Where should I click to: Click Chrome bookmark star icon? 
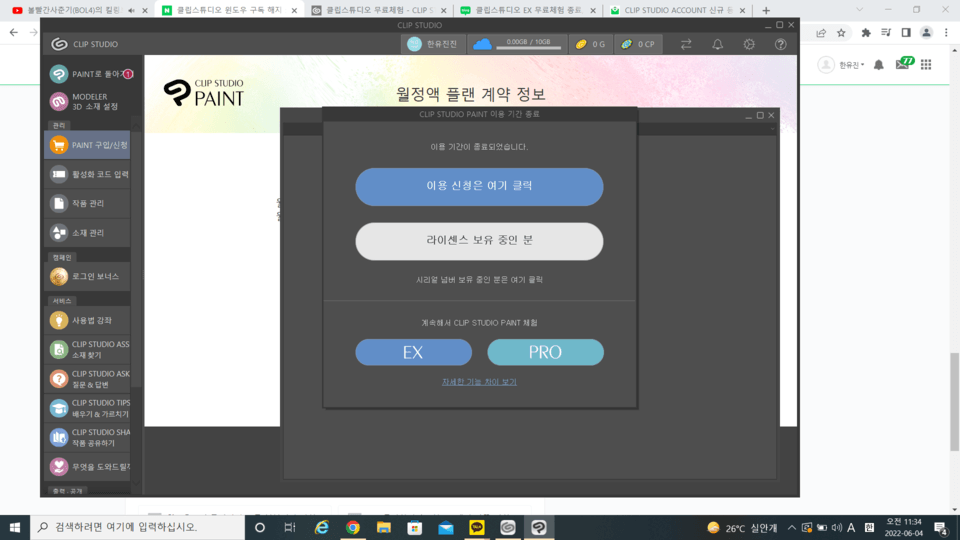point(841,32)
